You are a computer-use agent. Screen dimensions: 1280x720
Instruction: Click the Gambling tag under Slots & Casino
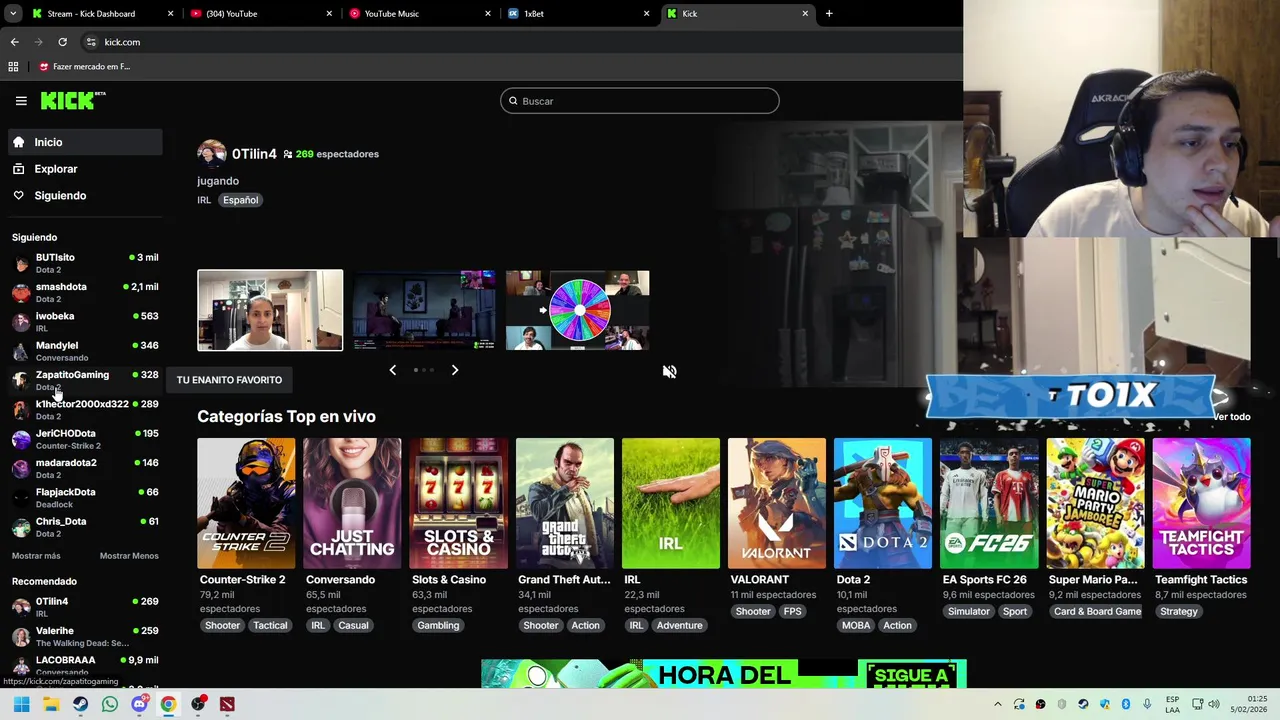[438, 625]
